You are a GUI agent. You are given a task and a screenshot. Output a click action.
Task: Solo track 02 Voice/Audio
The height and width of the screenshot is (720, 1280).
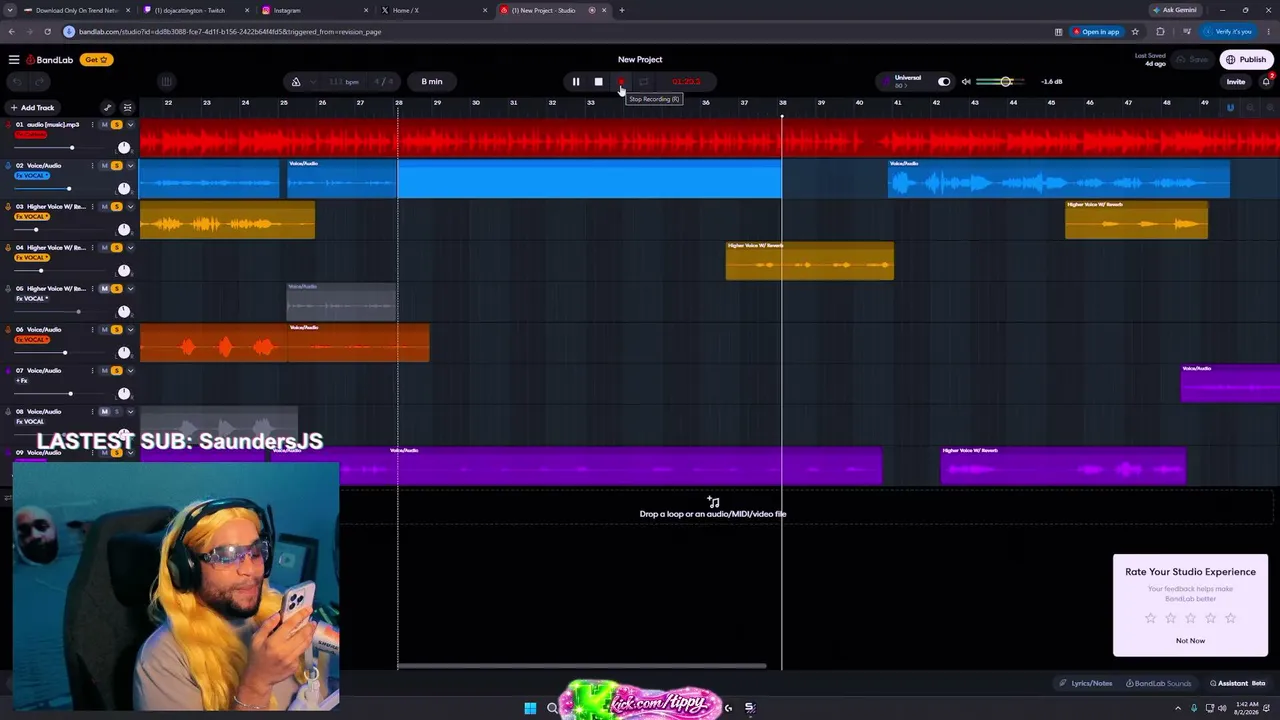click(116, 166)
